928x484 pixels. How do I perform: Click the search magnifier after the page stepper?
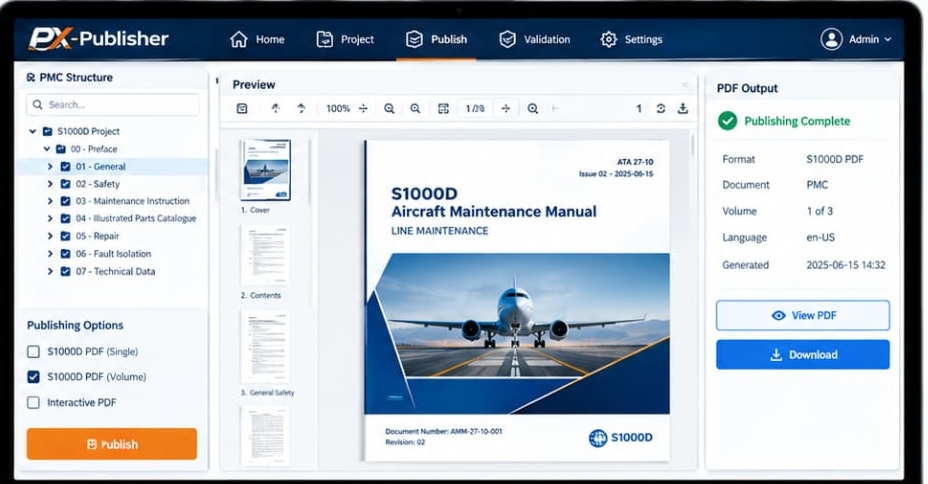coord(533,108)
